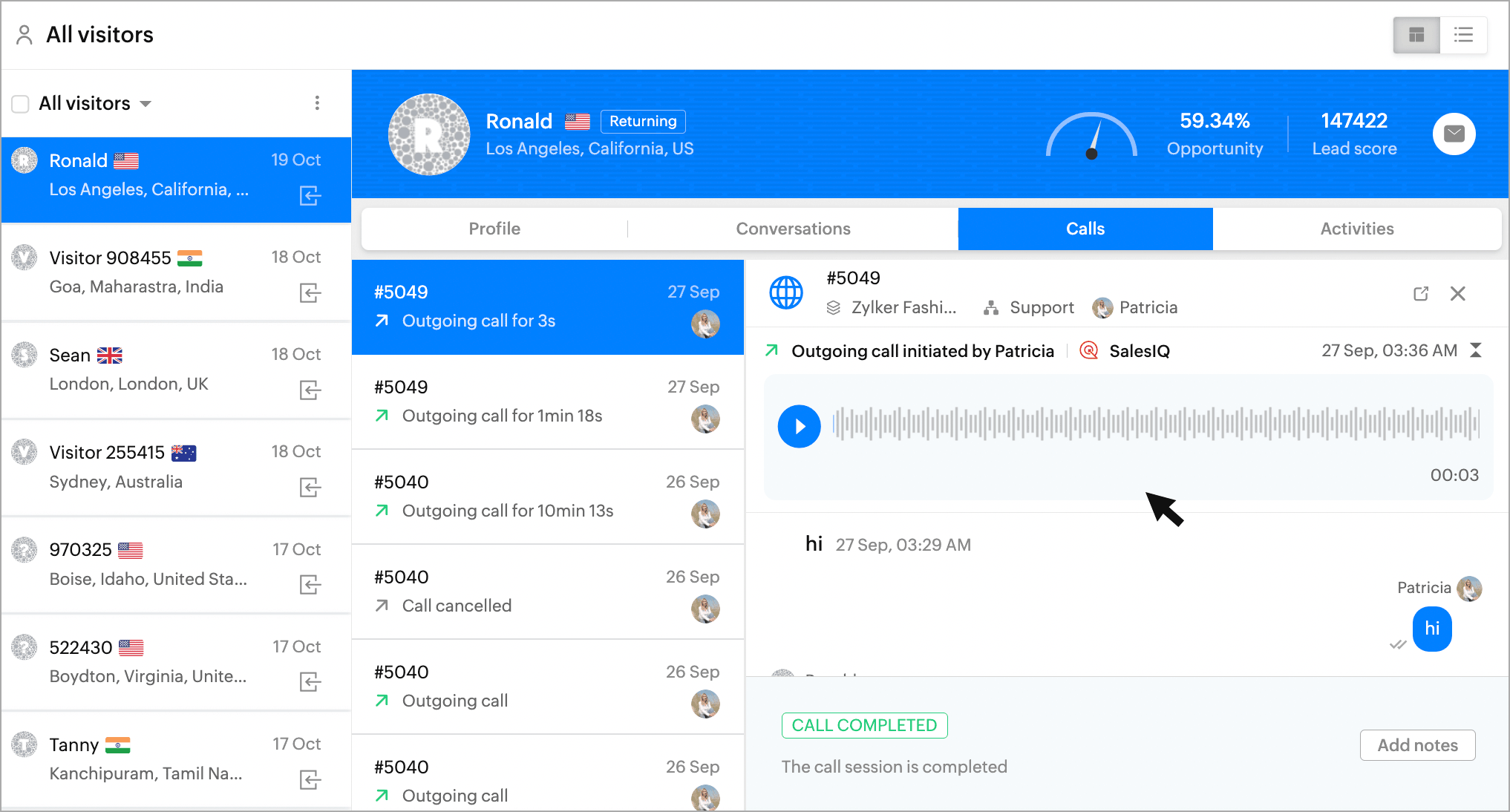
Task: Click the hourglass icon beside call timestamp
Action: [x=1476, y=350]
